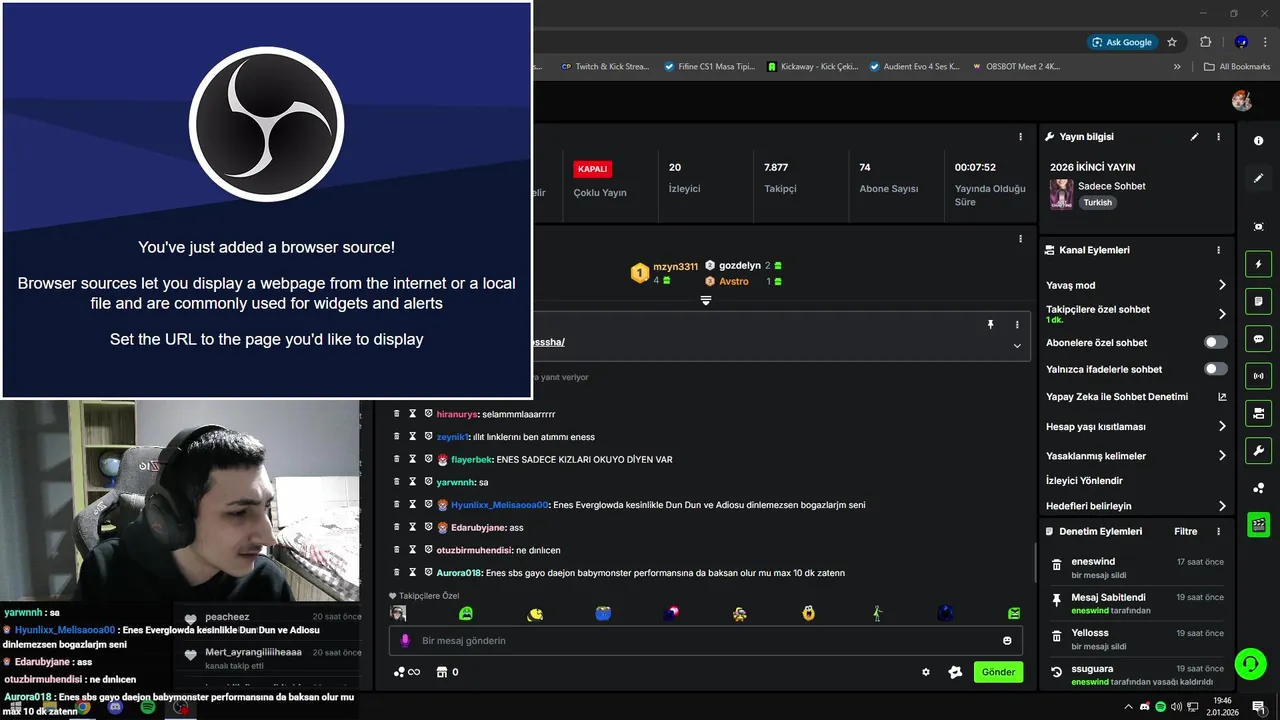Open the green clapperboard sidebar icon
Screen dimensions: 1280x720
pyautogui.click(x=1258, y=524)
